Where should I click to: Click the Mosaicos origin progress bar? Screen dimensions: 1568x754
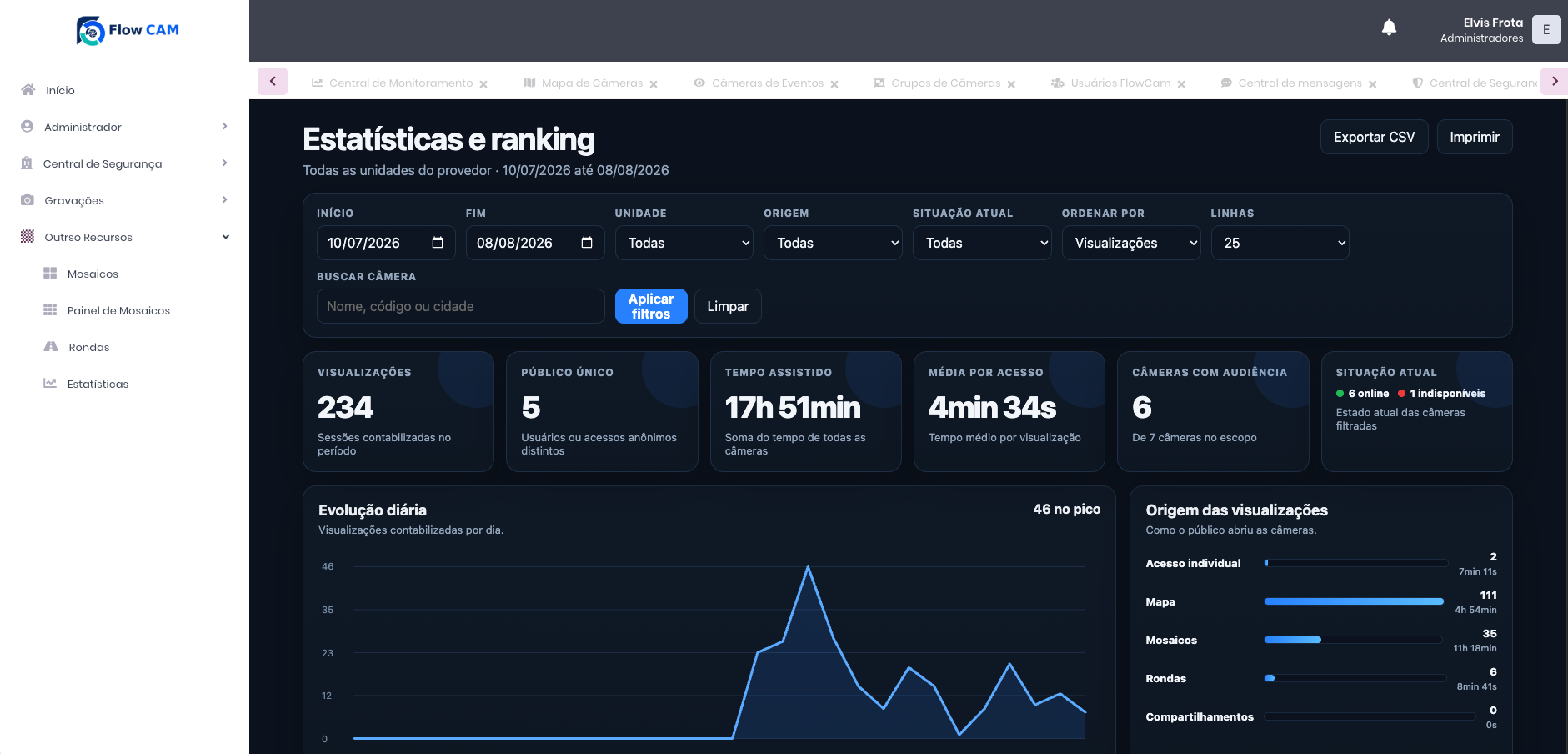(1355, 640)
